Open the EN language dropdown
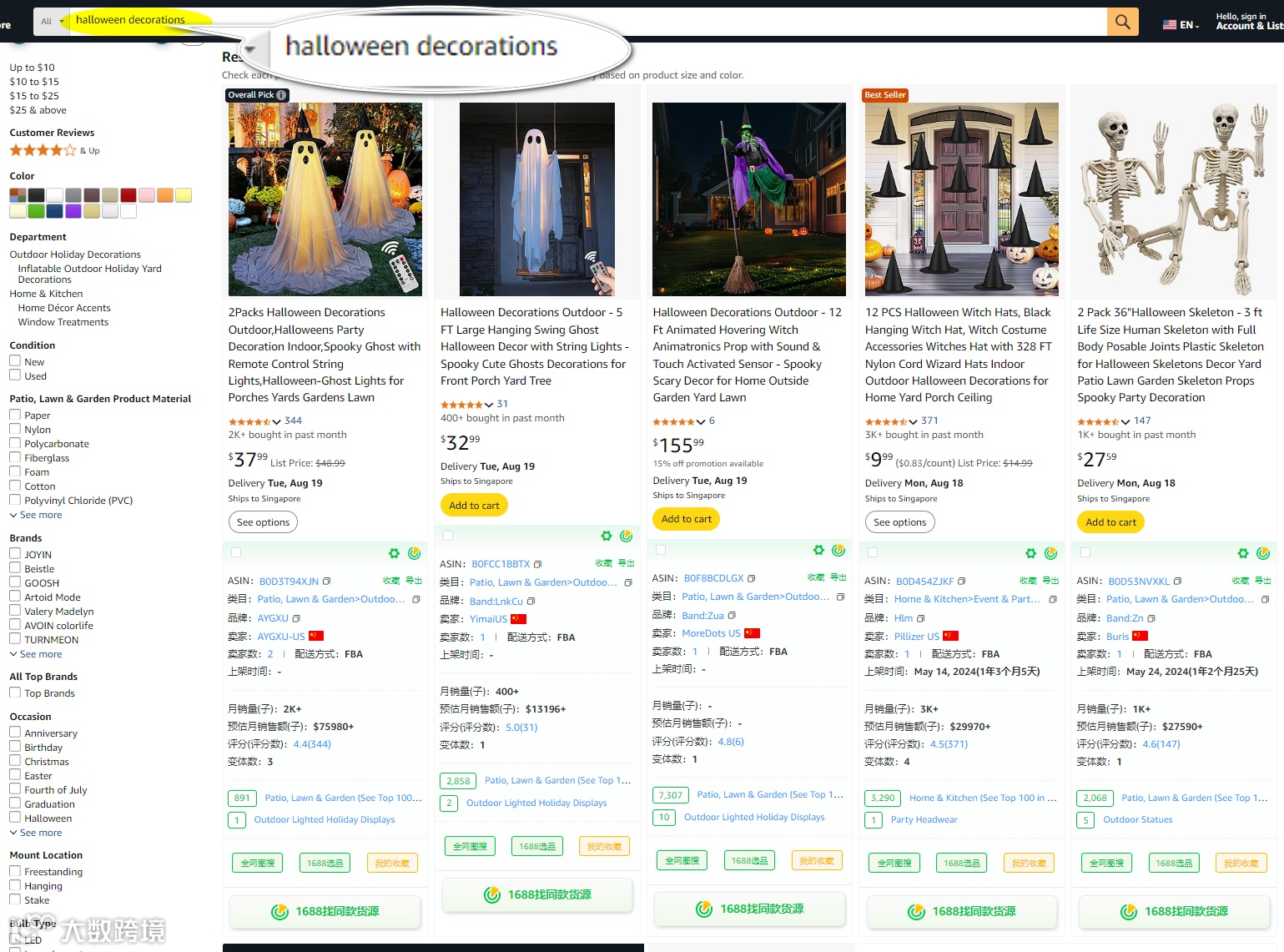The image size is (1284, 952). [1181, 25]
